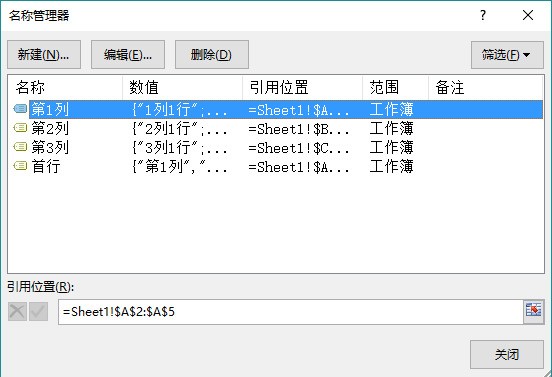The width and height of the screenshot is (552, 377).
Task: Select the 第3列 name icon
Action: (20, 146)
